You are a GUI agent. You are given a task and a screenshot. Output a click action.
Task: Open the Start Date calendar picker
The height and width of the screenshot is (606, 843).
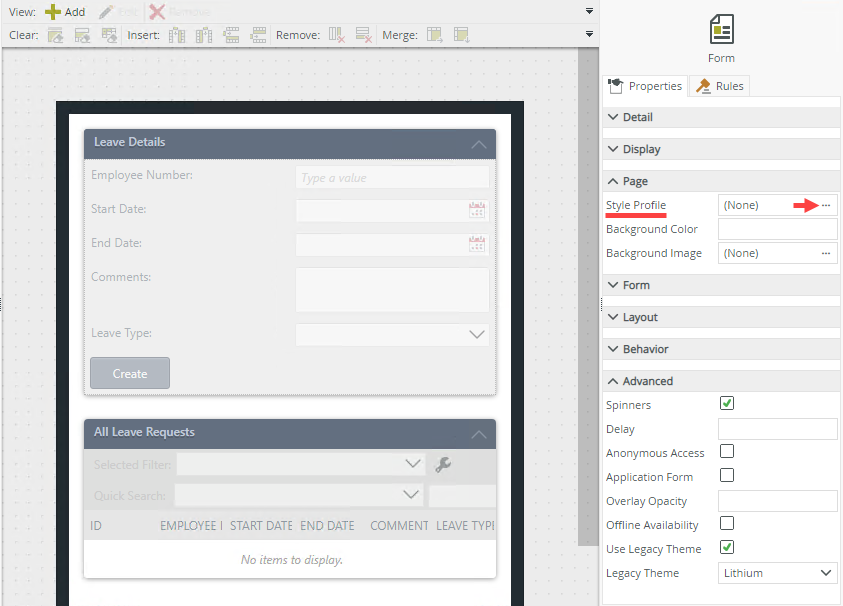[477, 210]
